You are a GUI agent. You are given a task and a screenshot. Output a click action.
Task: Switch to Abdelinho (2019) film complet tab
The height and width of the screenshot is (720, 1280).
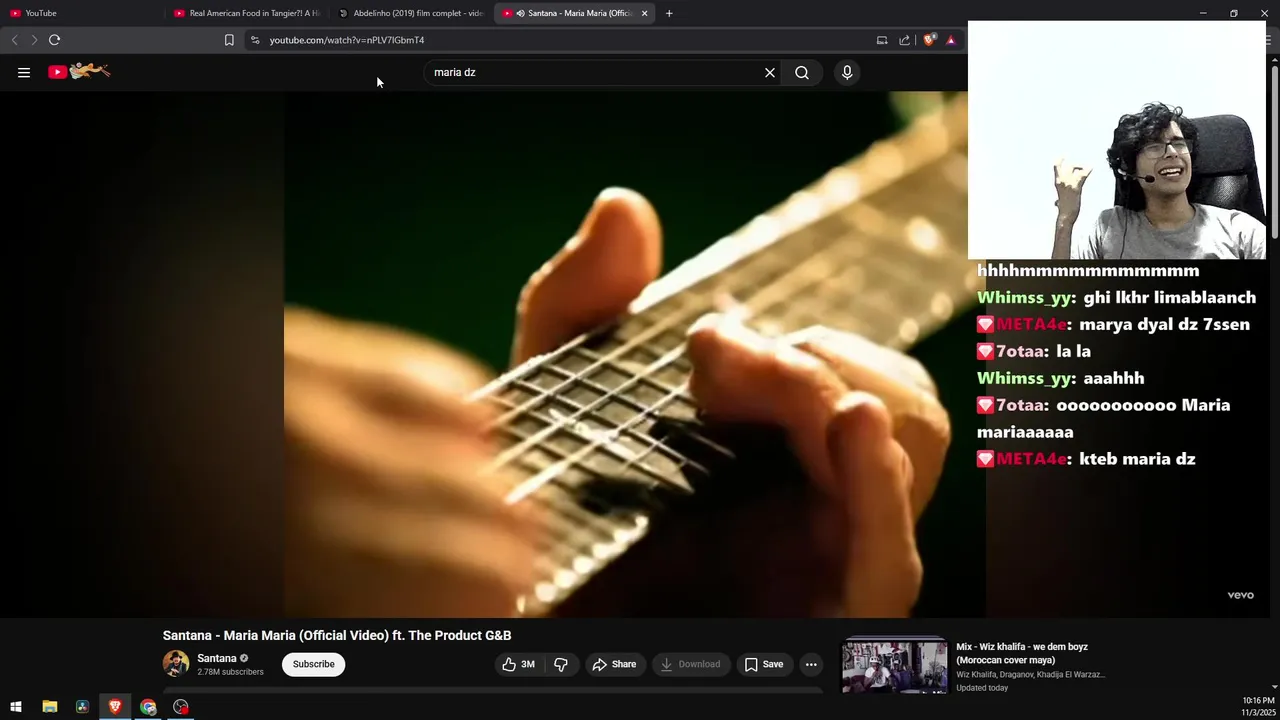point(411,13)
